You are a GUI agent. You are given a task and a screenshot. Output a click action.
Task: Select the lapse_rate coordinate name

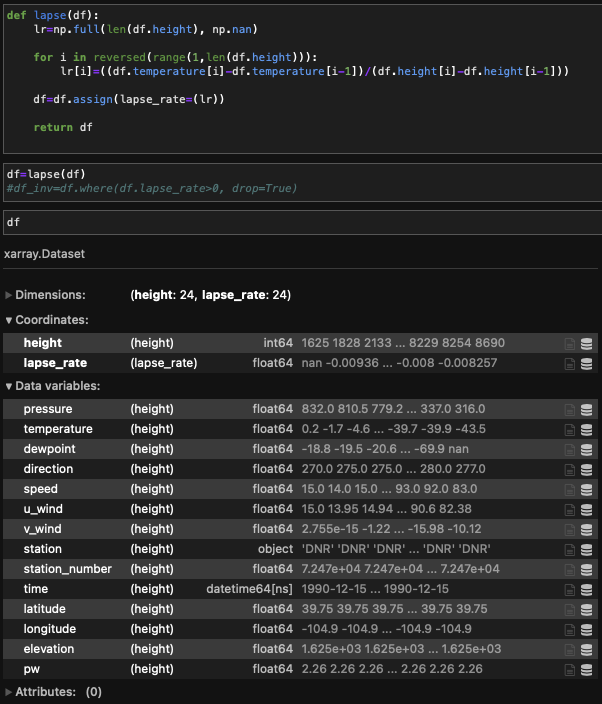click(55, 363)
